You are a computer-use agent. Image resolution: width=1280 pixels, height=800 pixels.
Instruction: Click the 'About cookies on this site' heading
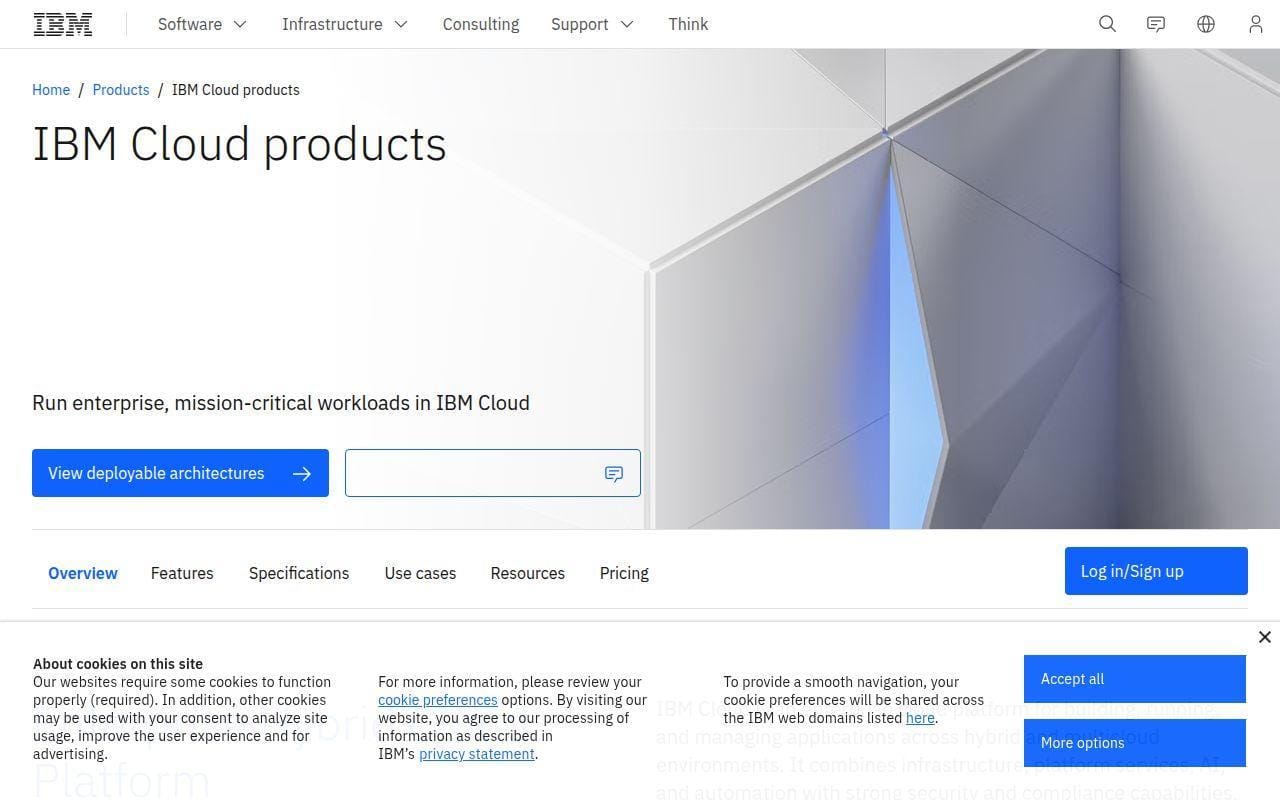118,664
